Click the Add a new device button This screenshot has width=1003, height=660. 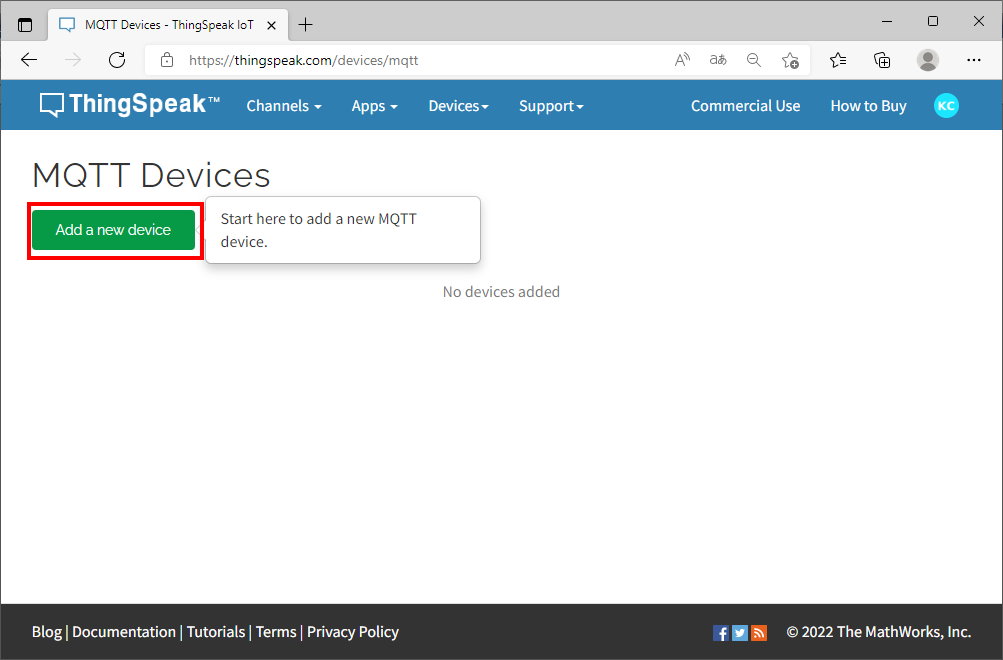pyautogui.click(x=113, y=230)
